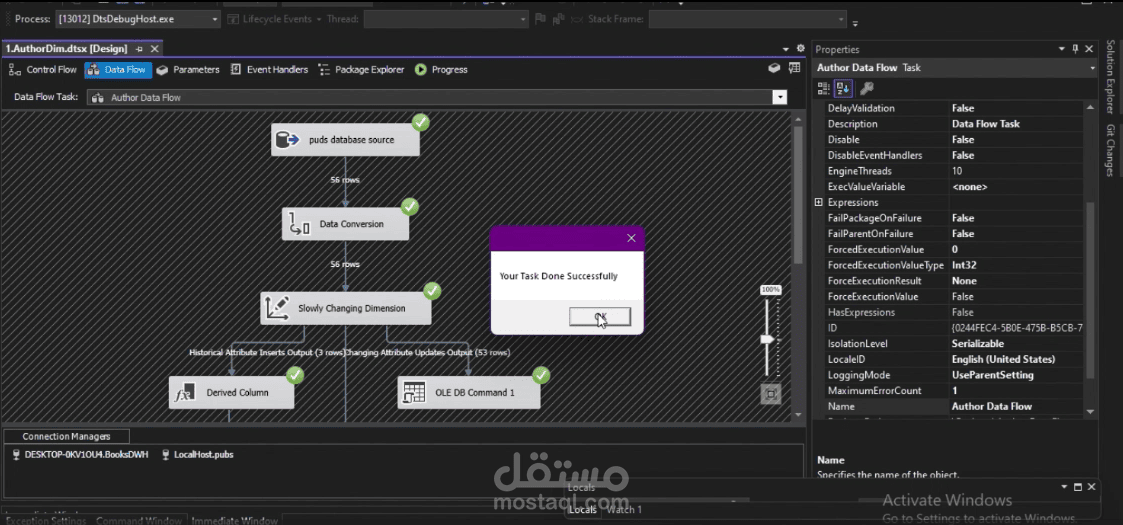
Task: Open the Event Handlers tab
Action: coord(269,69)
